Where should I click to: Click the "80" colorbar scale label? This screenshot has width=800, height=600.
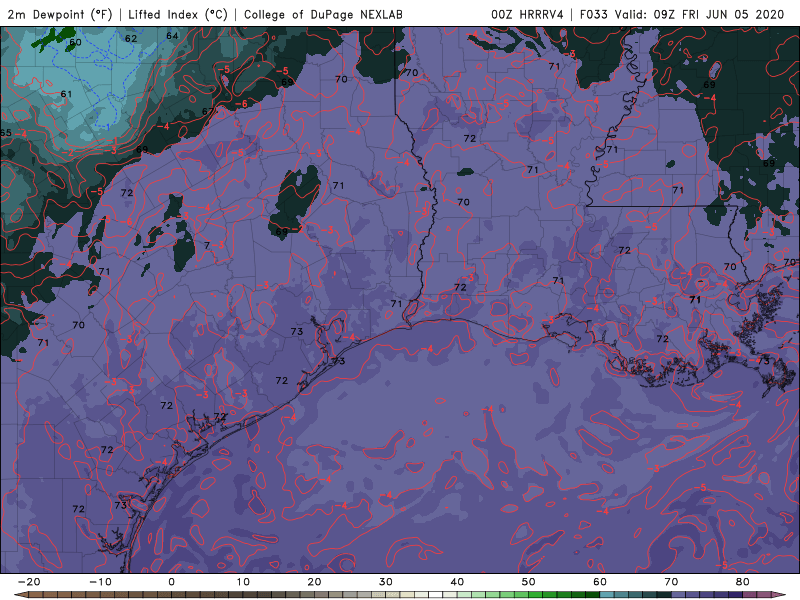coord(743,582)
